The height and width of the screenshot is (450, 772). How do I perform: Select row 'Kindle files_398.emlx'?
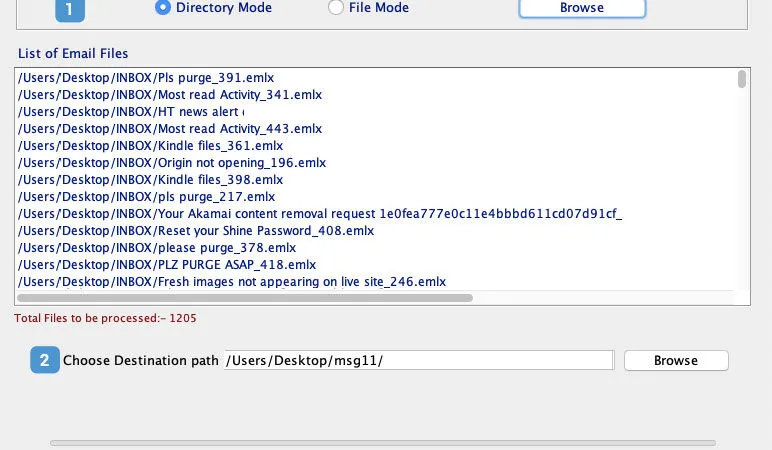[376, 180]
